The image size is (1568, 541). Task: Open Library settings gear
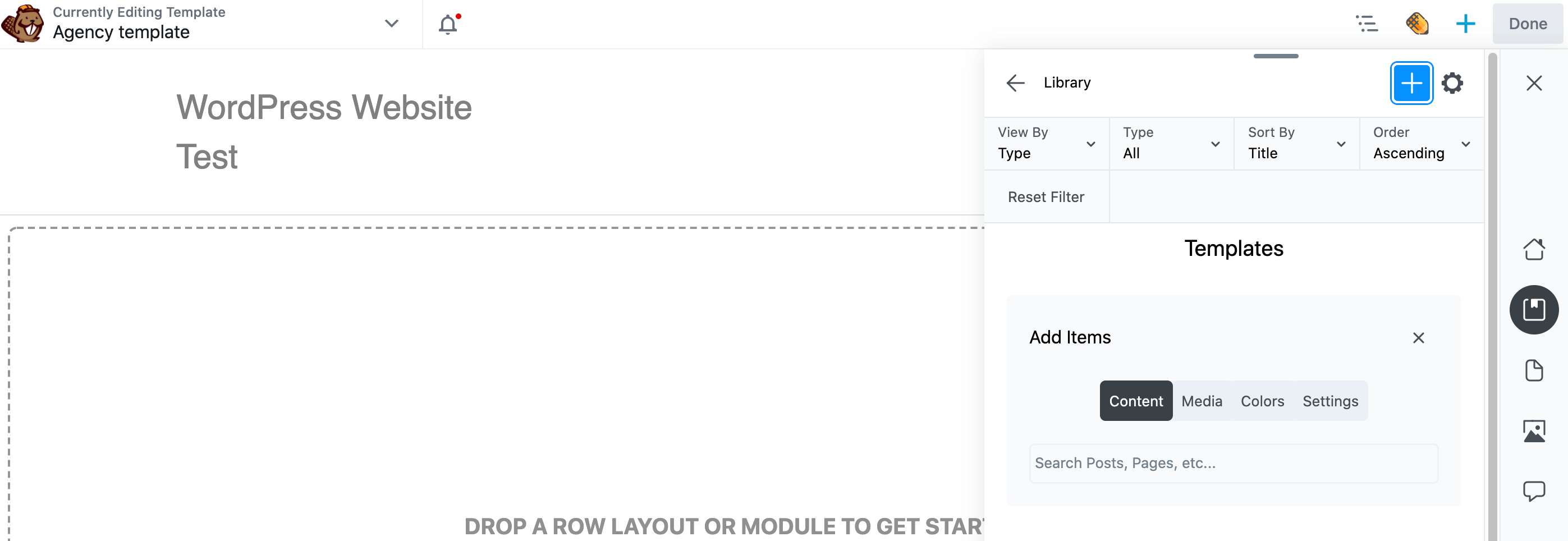click(x=1452, y=82)
